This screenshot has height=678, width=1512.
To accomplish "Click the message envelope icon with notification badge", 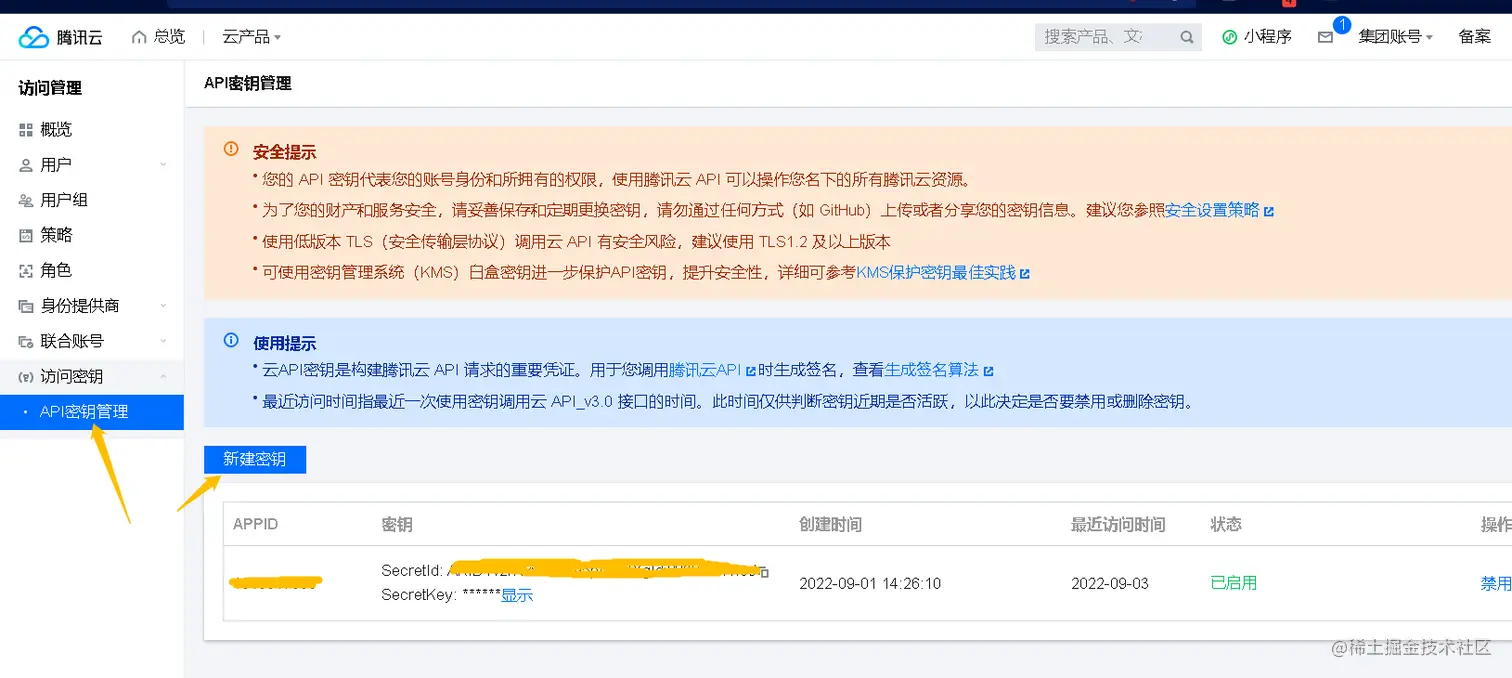I will click(1326, 38).
